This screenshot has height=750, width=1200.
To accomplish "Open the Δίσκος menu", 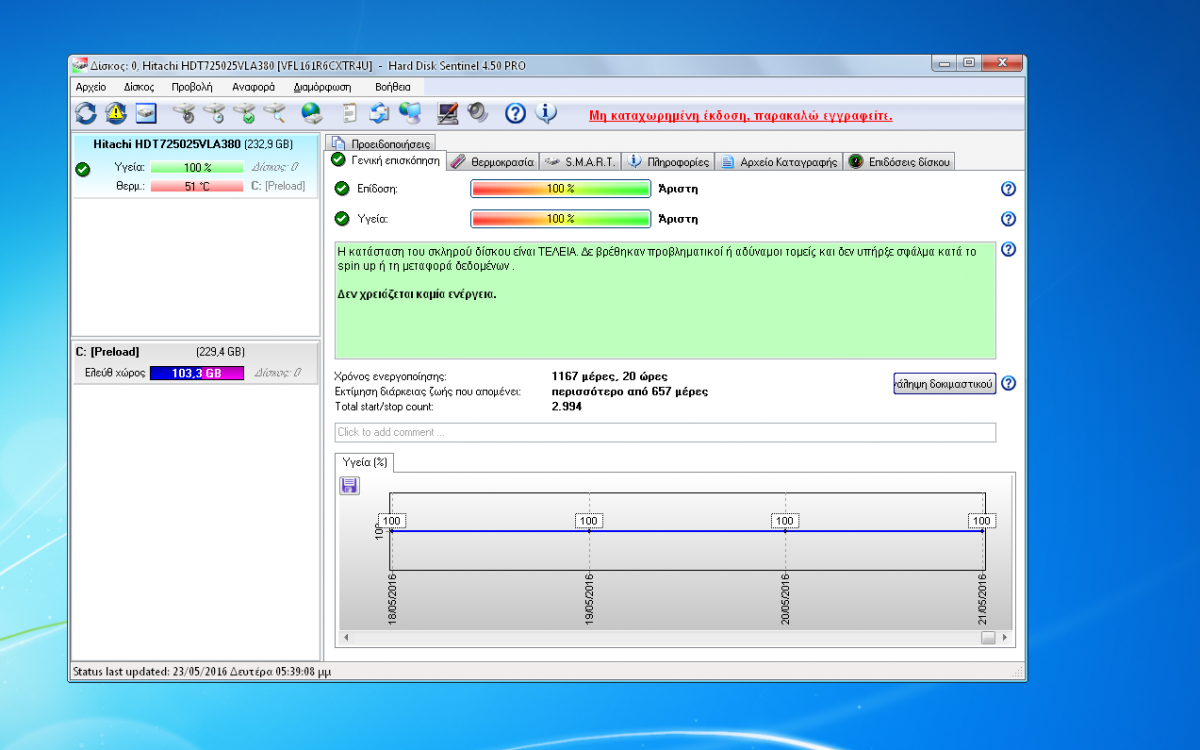I will pos(139,87).
